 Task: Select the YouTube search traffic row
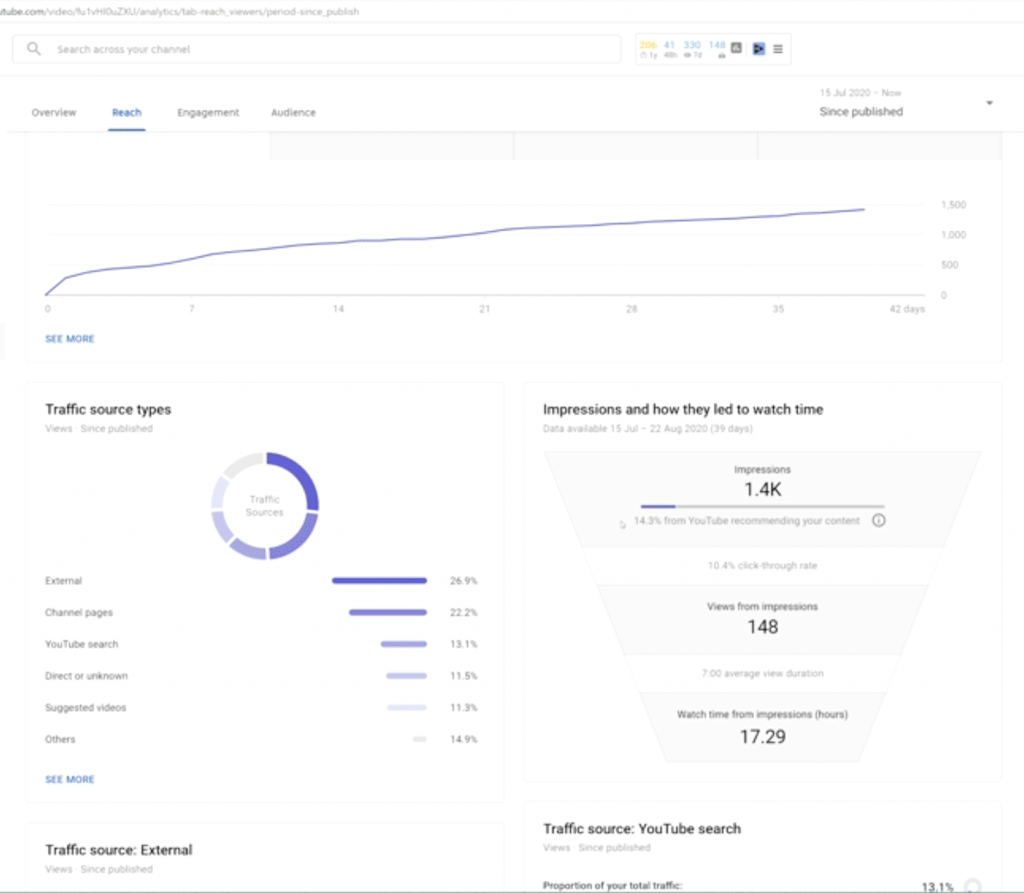pos(261,643)
